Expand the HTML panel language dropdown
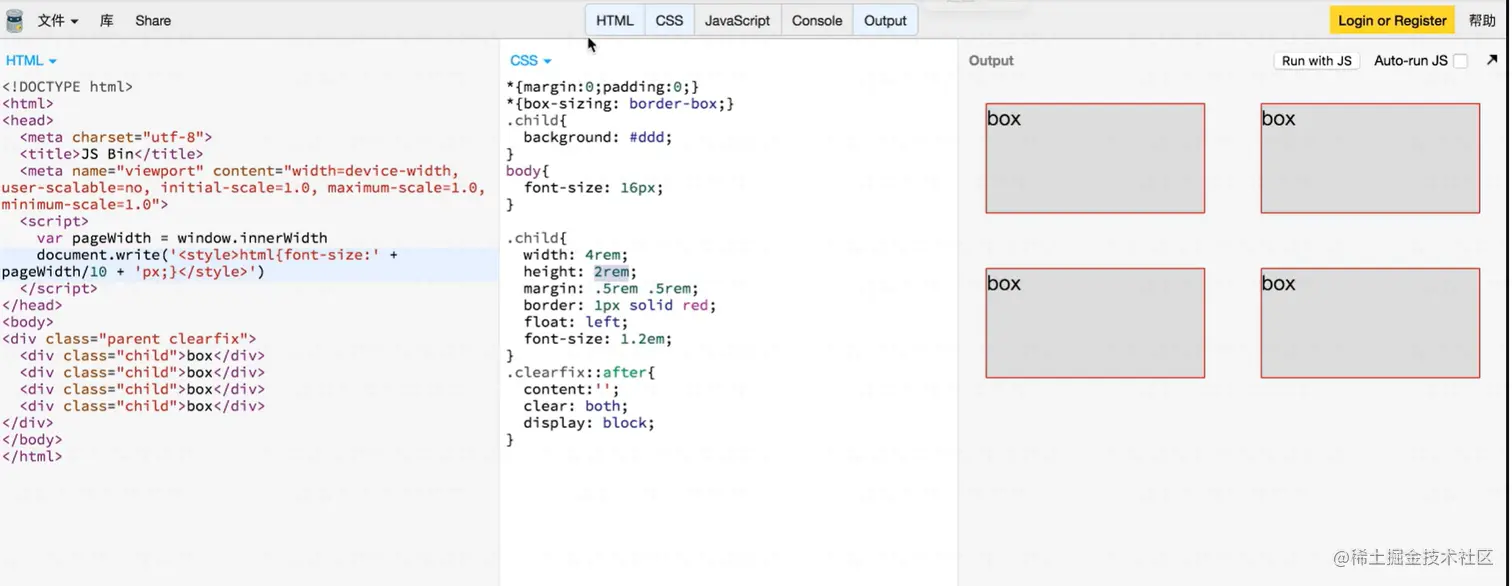 pyautogui.click(x=31, y=61)
